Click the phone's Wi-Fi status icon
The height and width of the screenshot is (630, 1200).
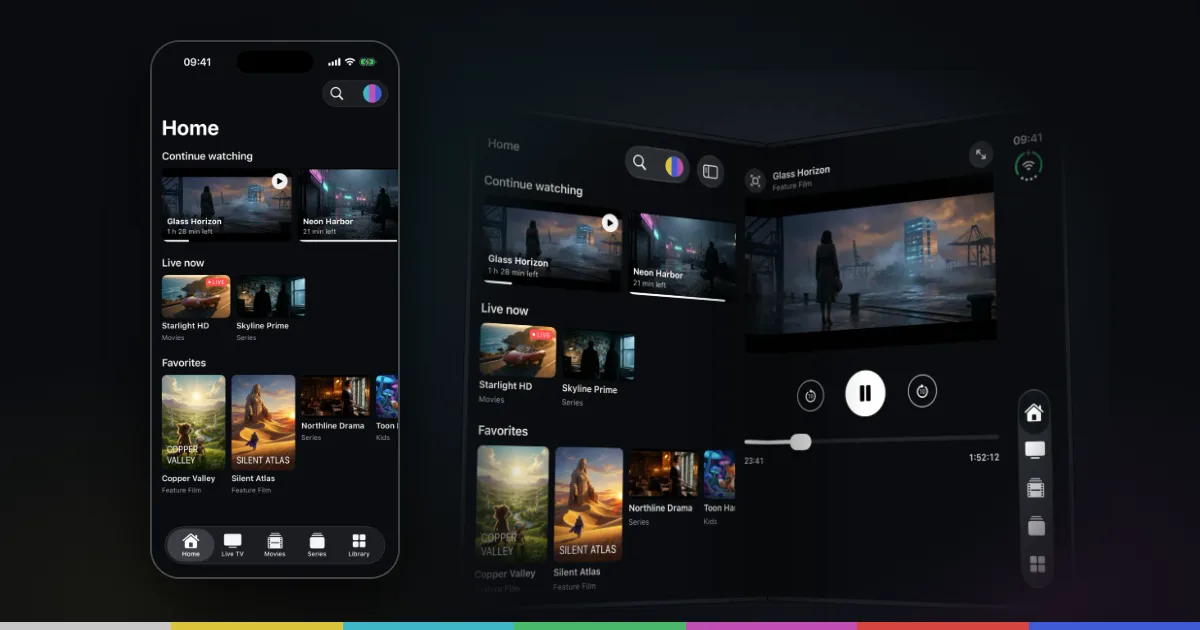[350, 62]
